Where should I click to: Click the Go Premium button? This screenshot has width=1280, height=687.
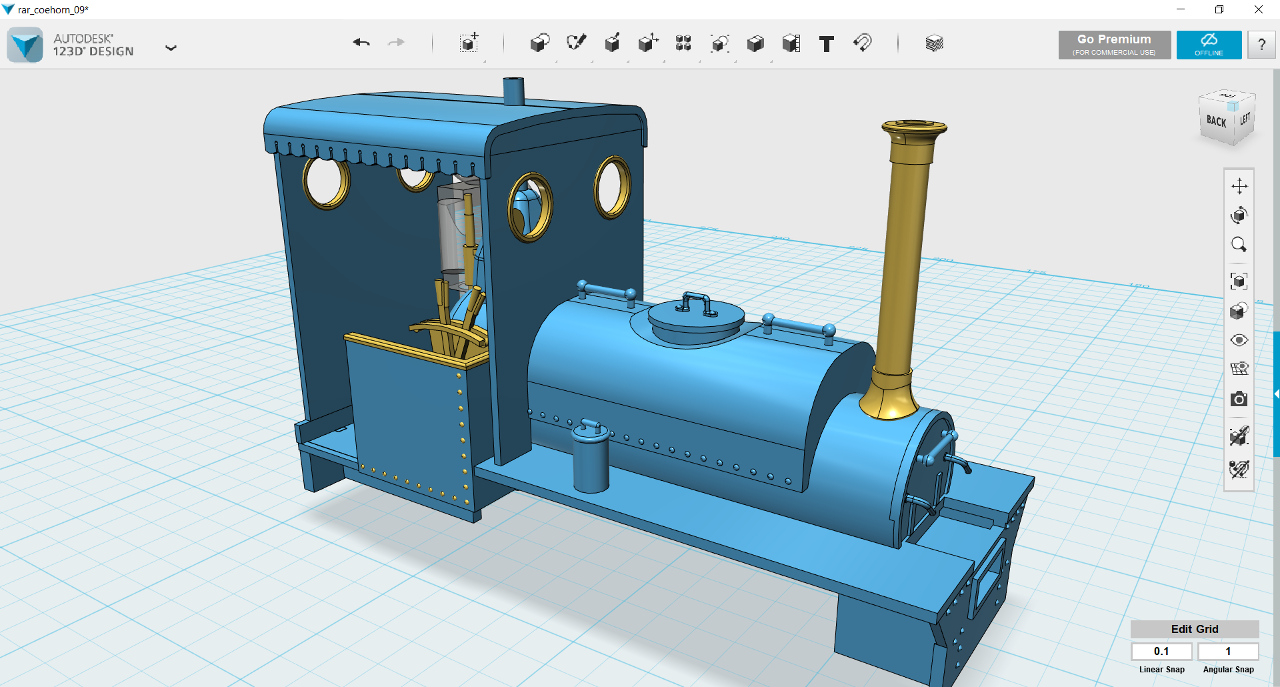tap(1114, 45)
